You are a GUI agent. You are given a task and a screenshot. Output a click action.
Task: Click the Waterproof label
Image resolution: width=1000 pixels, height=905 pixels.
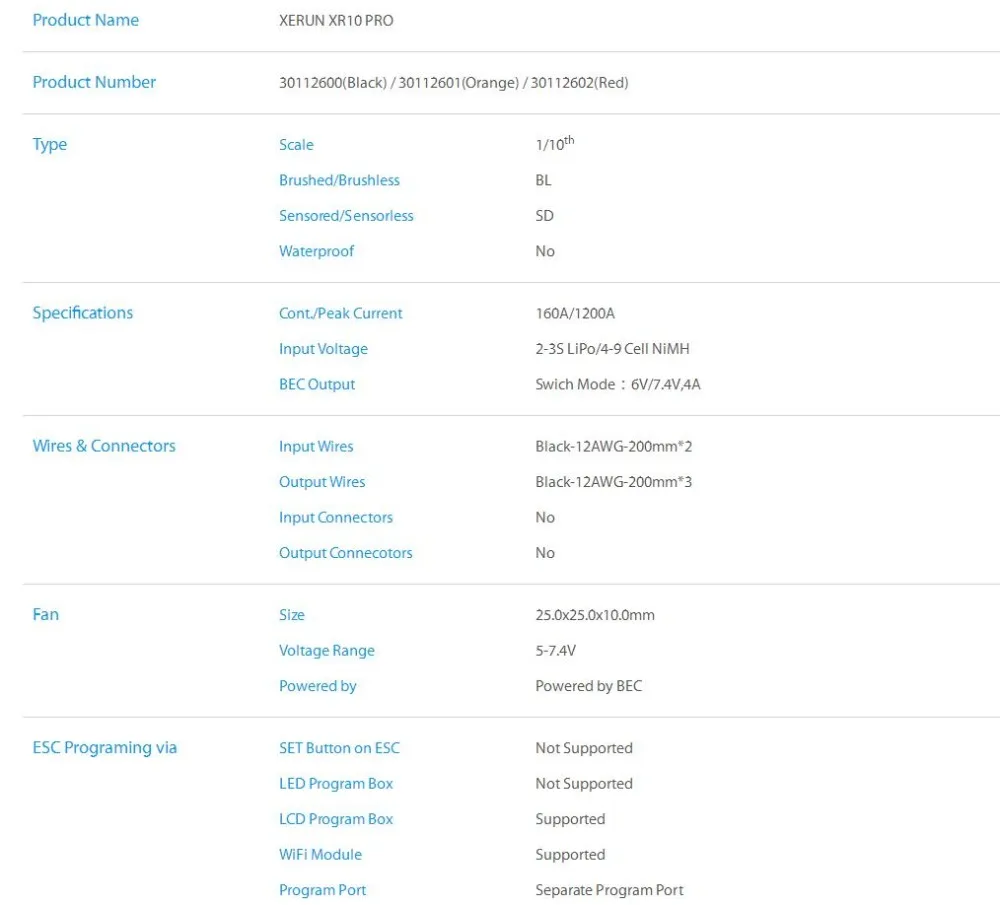[316, 251]
